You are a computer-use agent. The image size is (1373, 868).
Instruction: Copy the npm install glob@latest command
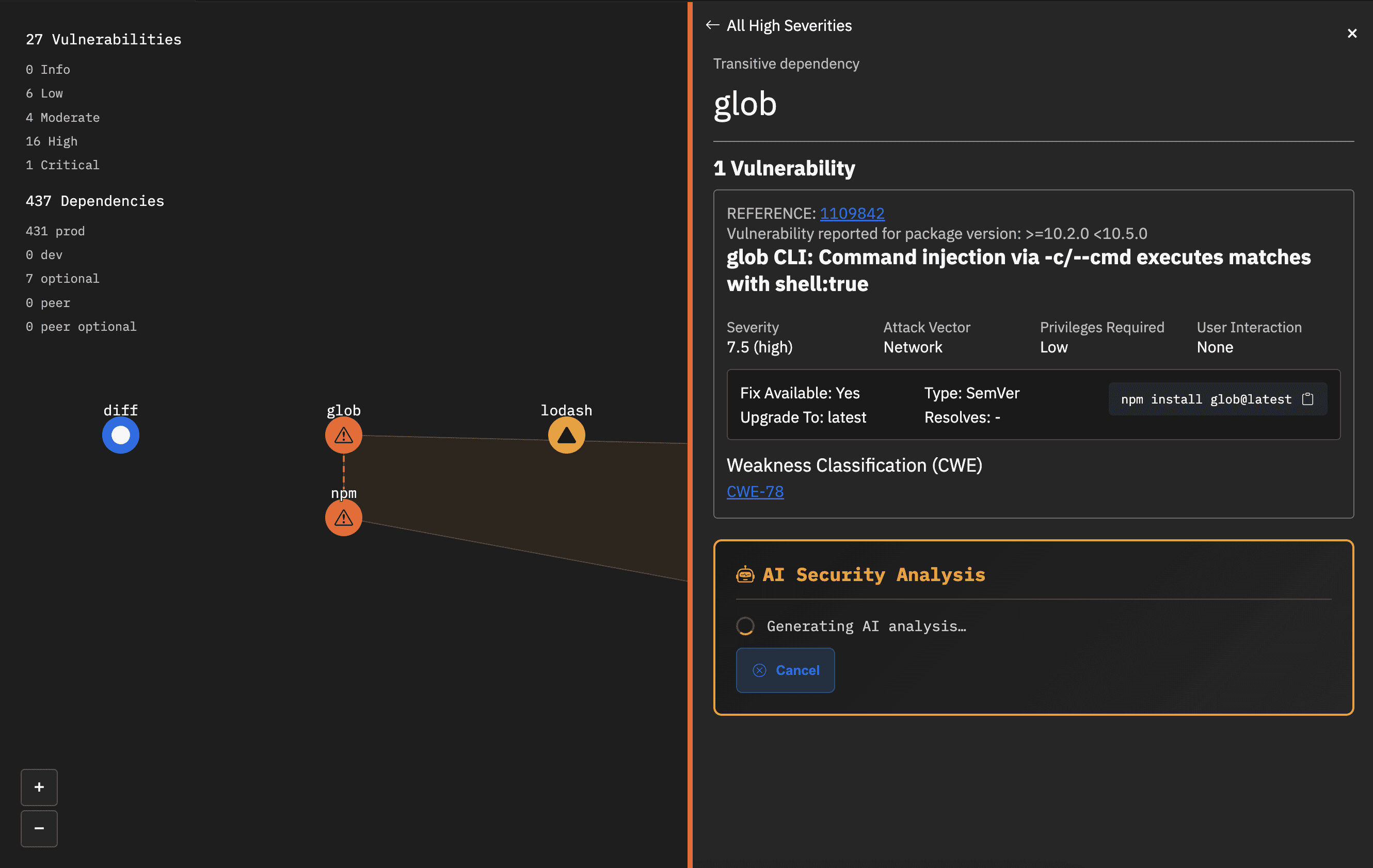tap(1307, 399)
